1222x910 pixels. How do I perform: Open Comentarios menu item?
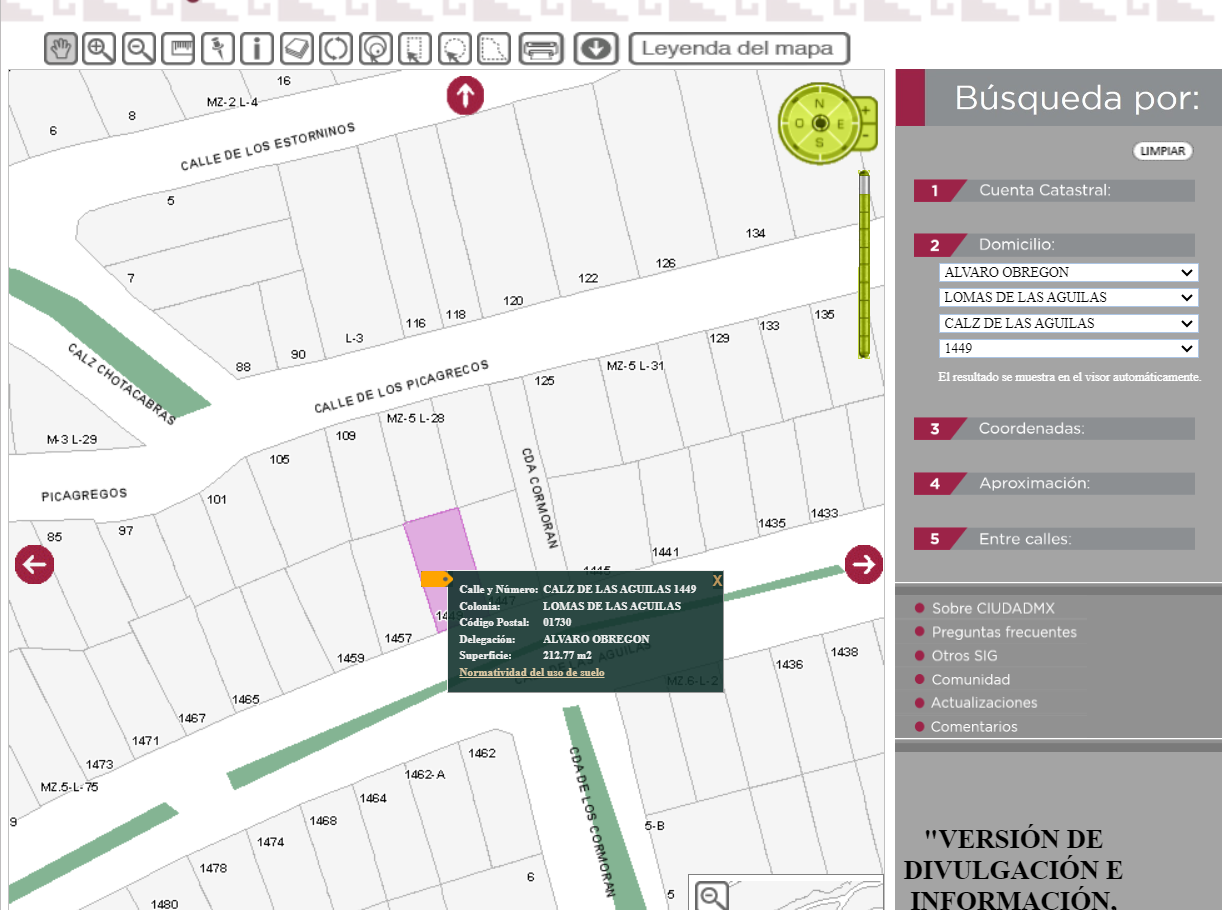(x=974, y=727)
